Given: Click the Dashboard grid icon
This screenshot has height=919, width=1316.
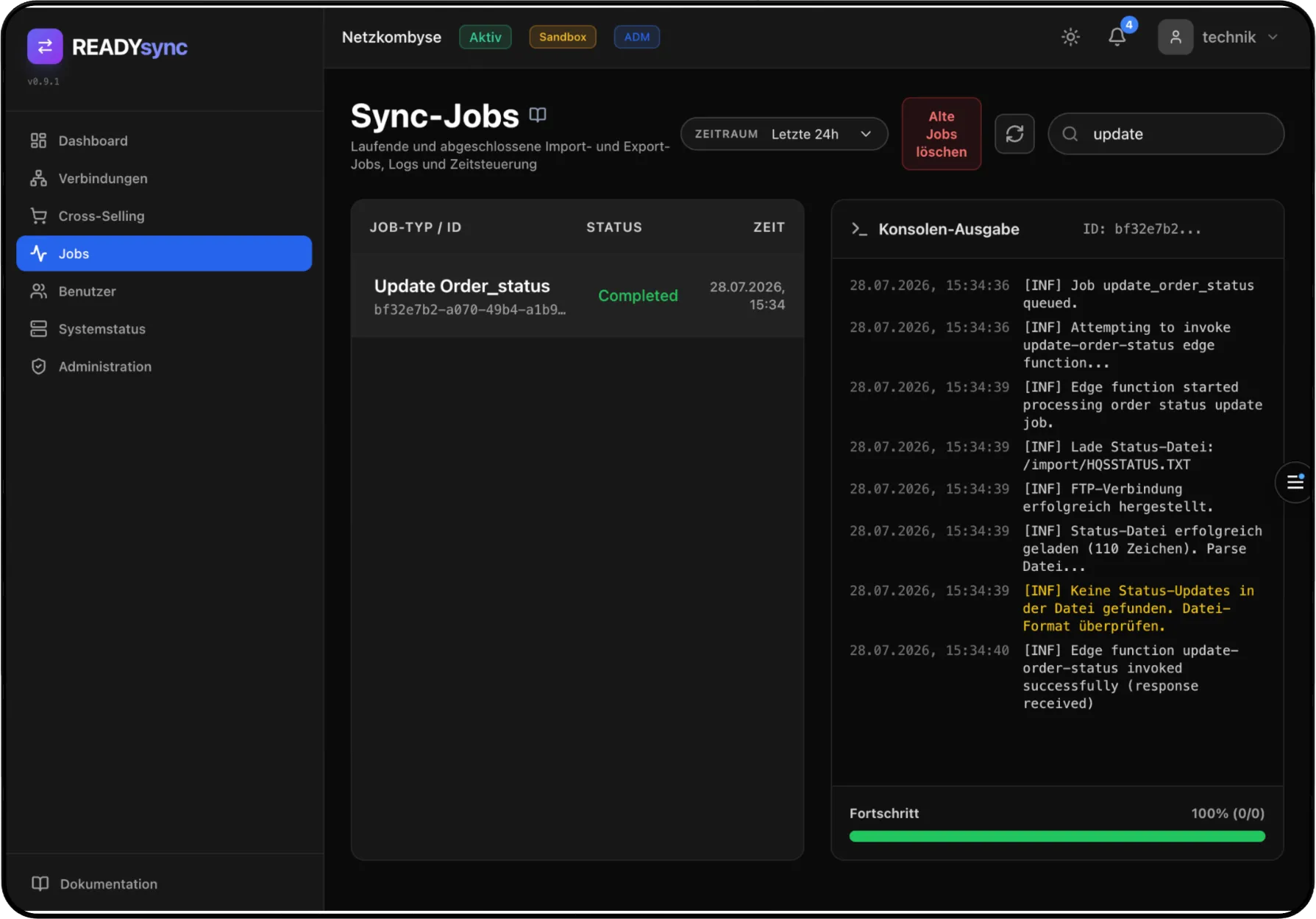Looking at the screenshot, I should coord(39,141).
